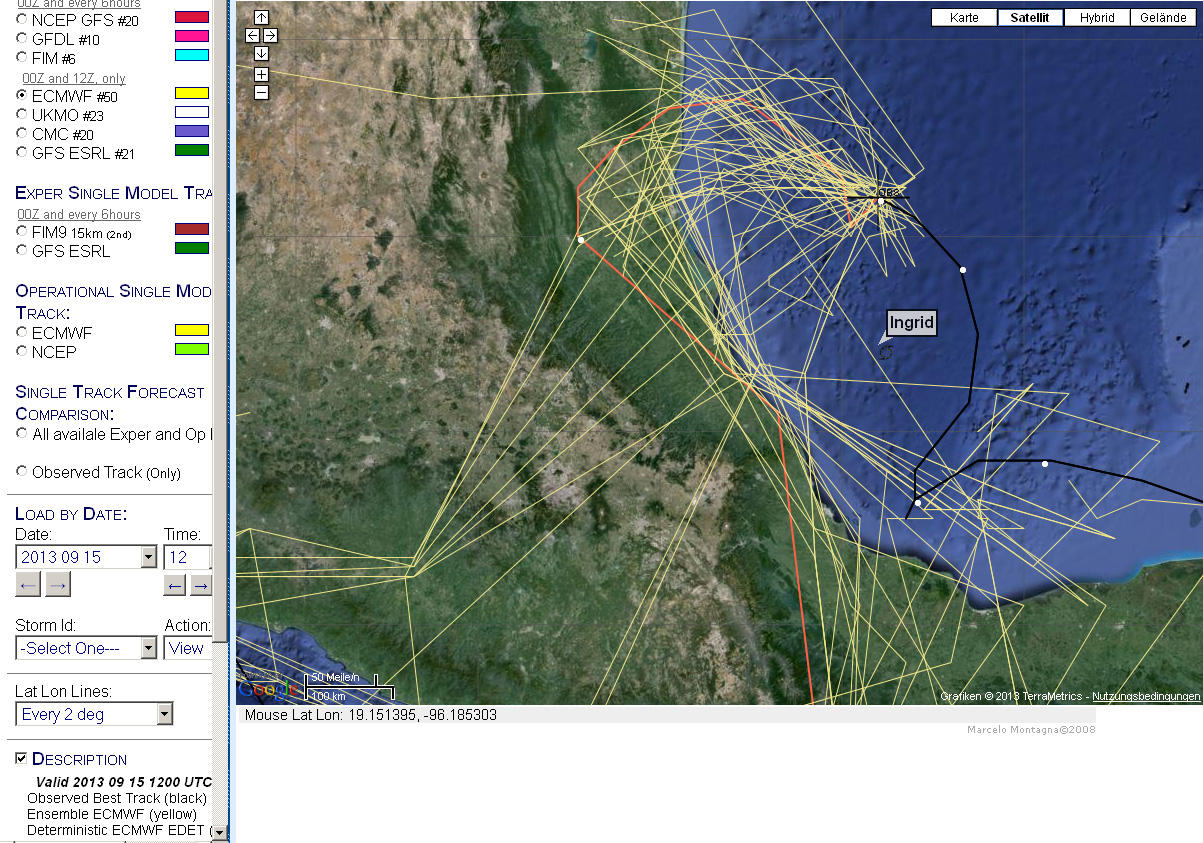Image resolution: width=1203 pixels, height=843 pixels.
Task: Pan the map up with the arrow
Action: pyautogui.click(x=261, y=17)
